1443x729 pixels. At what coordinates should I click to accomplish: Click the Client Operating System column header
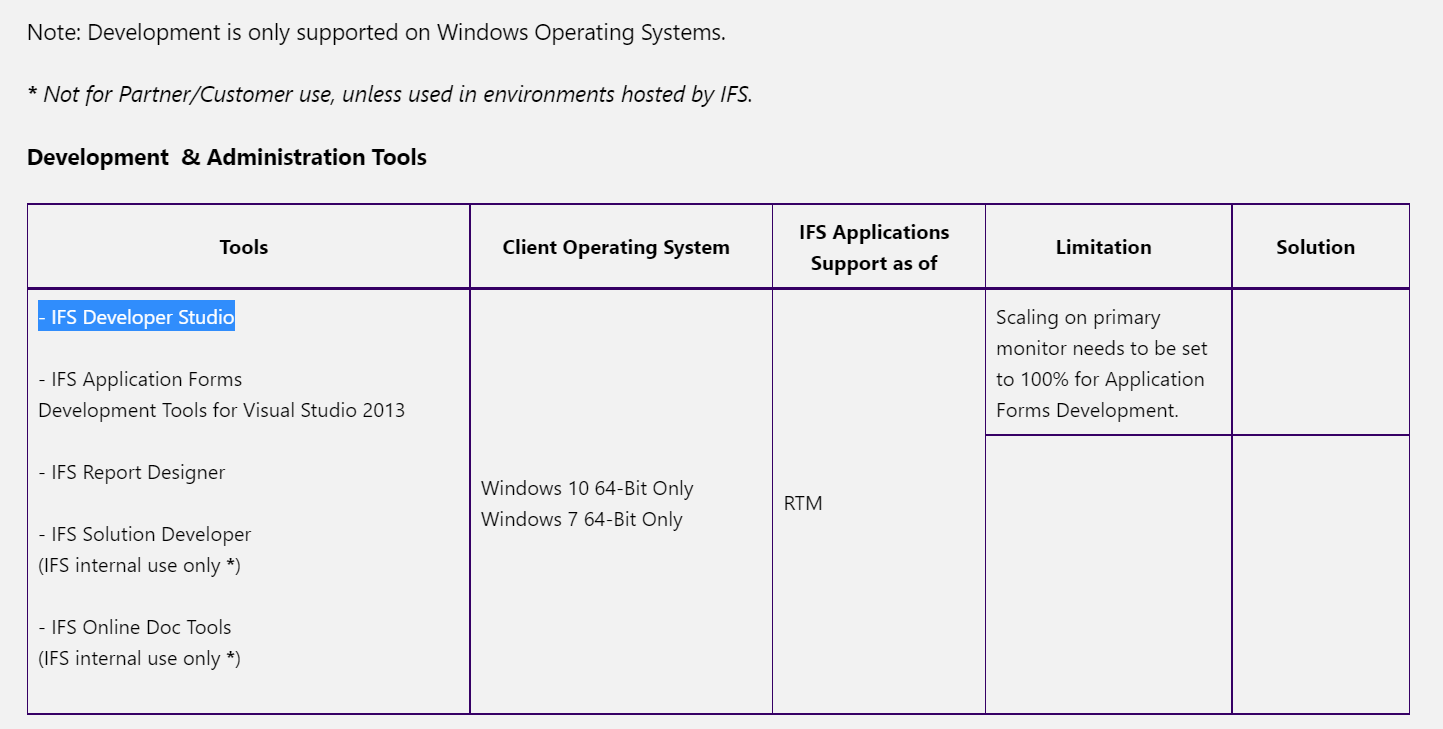(x=616, y=247)
